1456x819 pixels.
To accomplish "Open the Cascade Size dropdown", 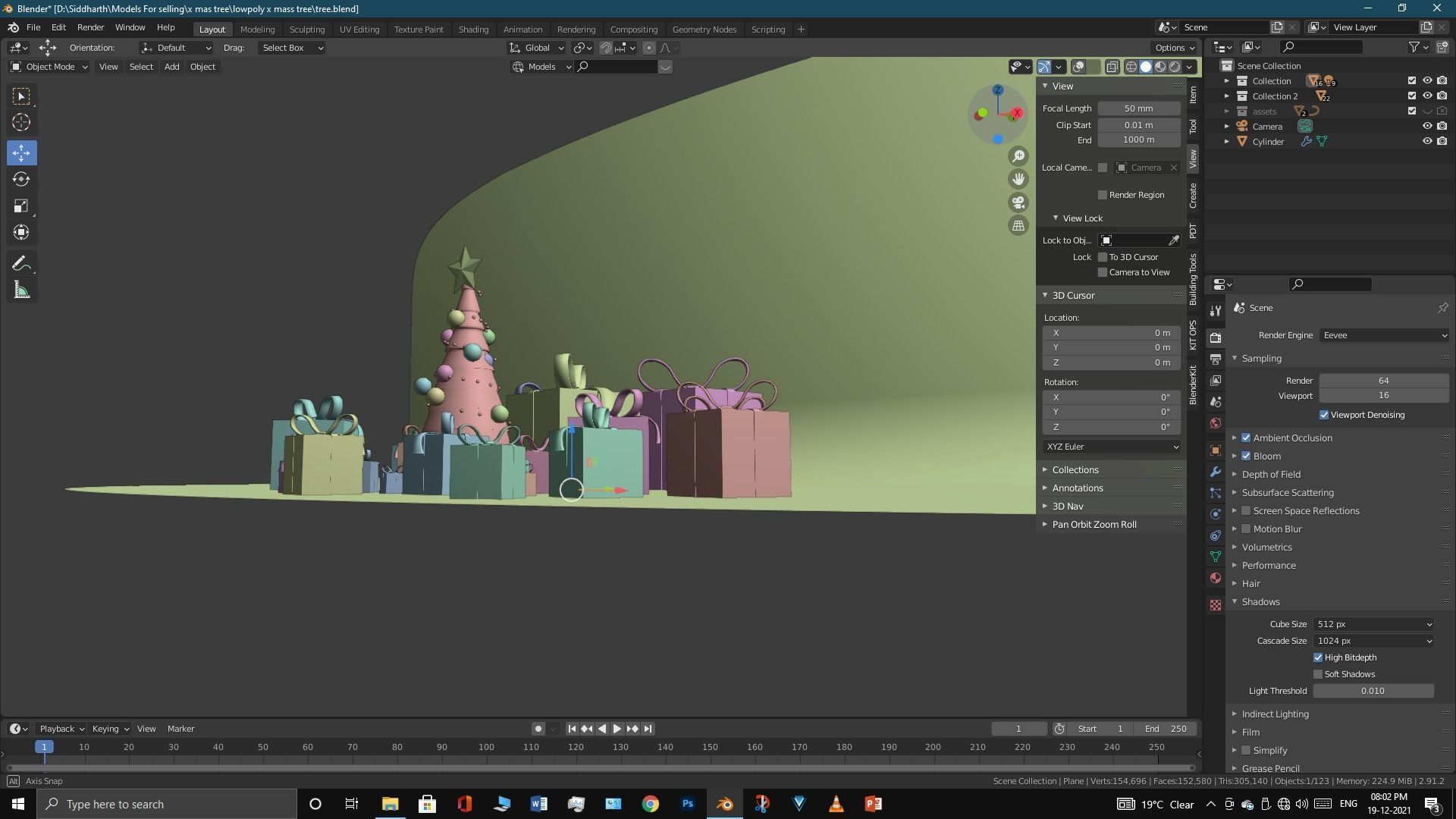I will click(x=1373, y=641).
